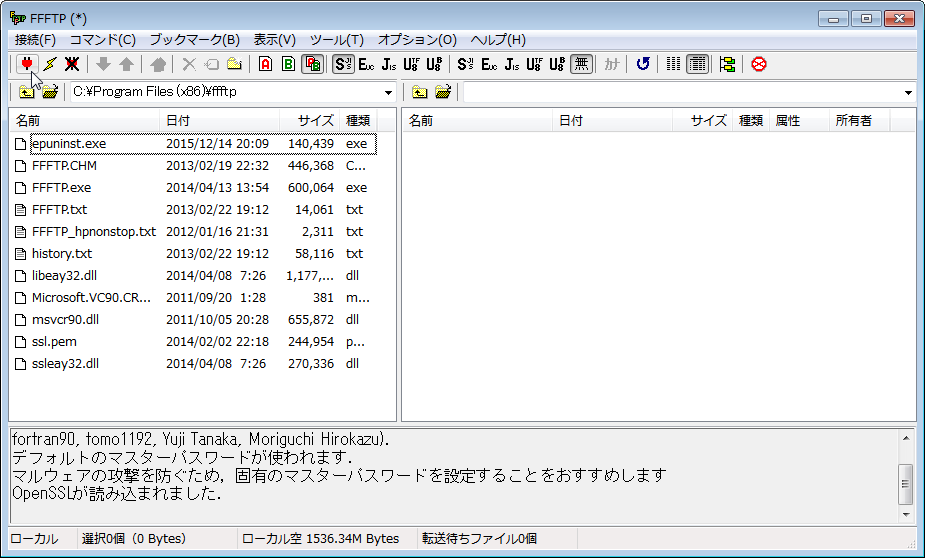Click the log pane scrollbar up arrow
This screenshot has height=558, width=925.
click(906, 438)
